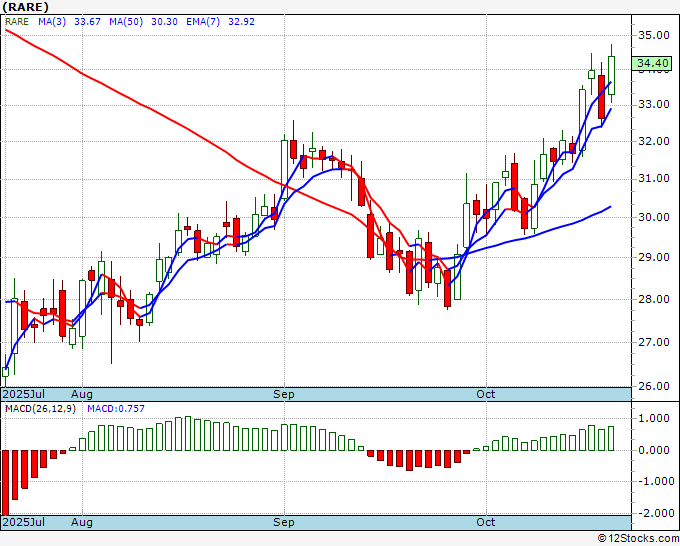Click the 28.00 price axis label
680x546 pixels.
click(654, 299)
